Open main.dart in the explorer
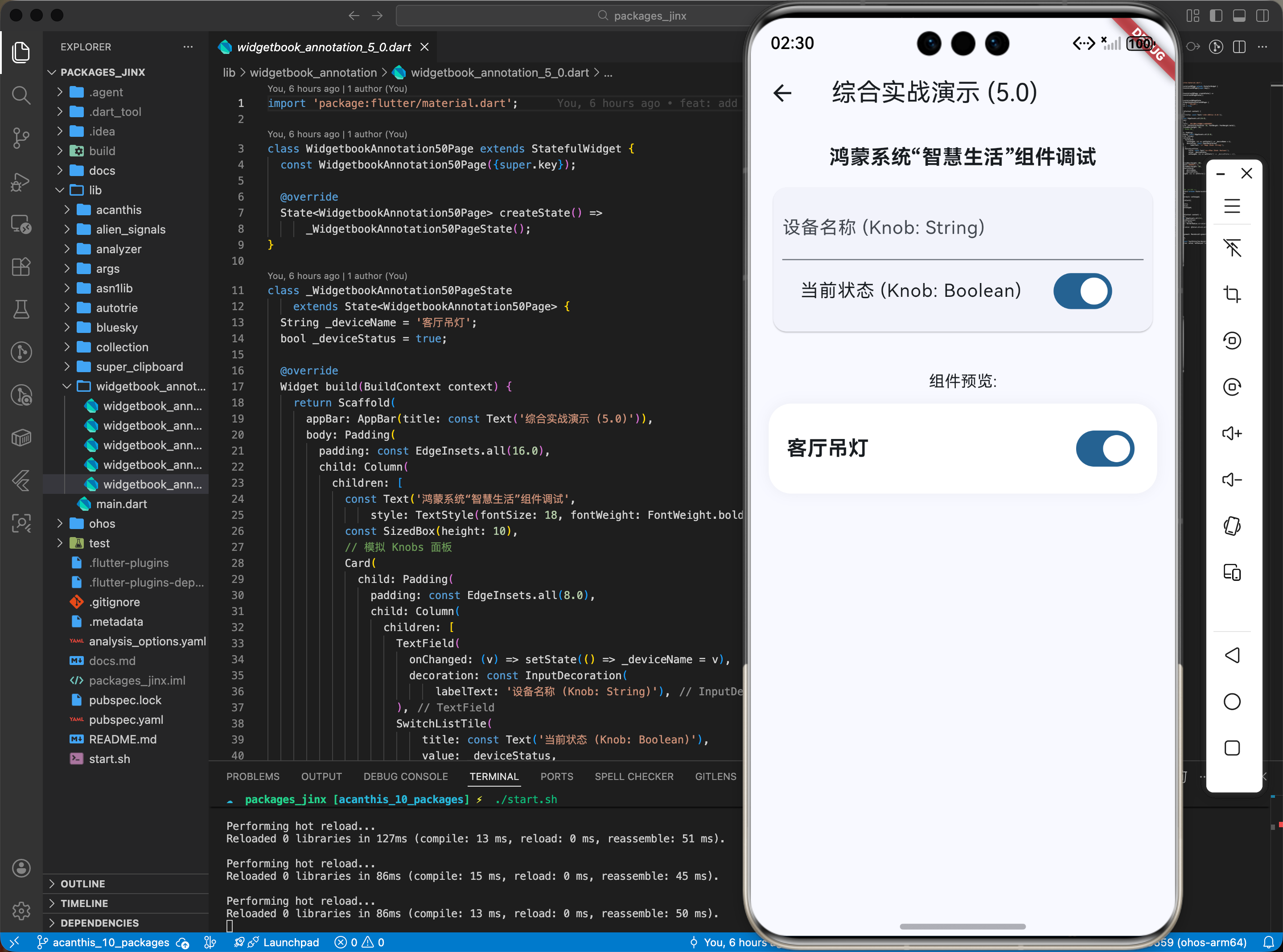 [121, 504]
